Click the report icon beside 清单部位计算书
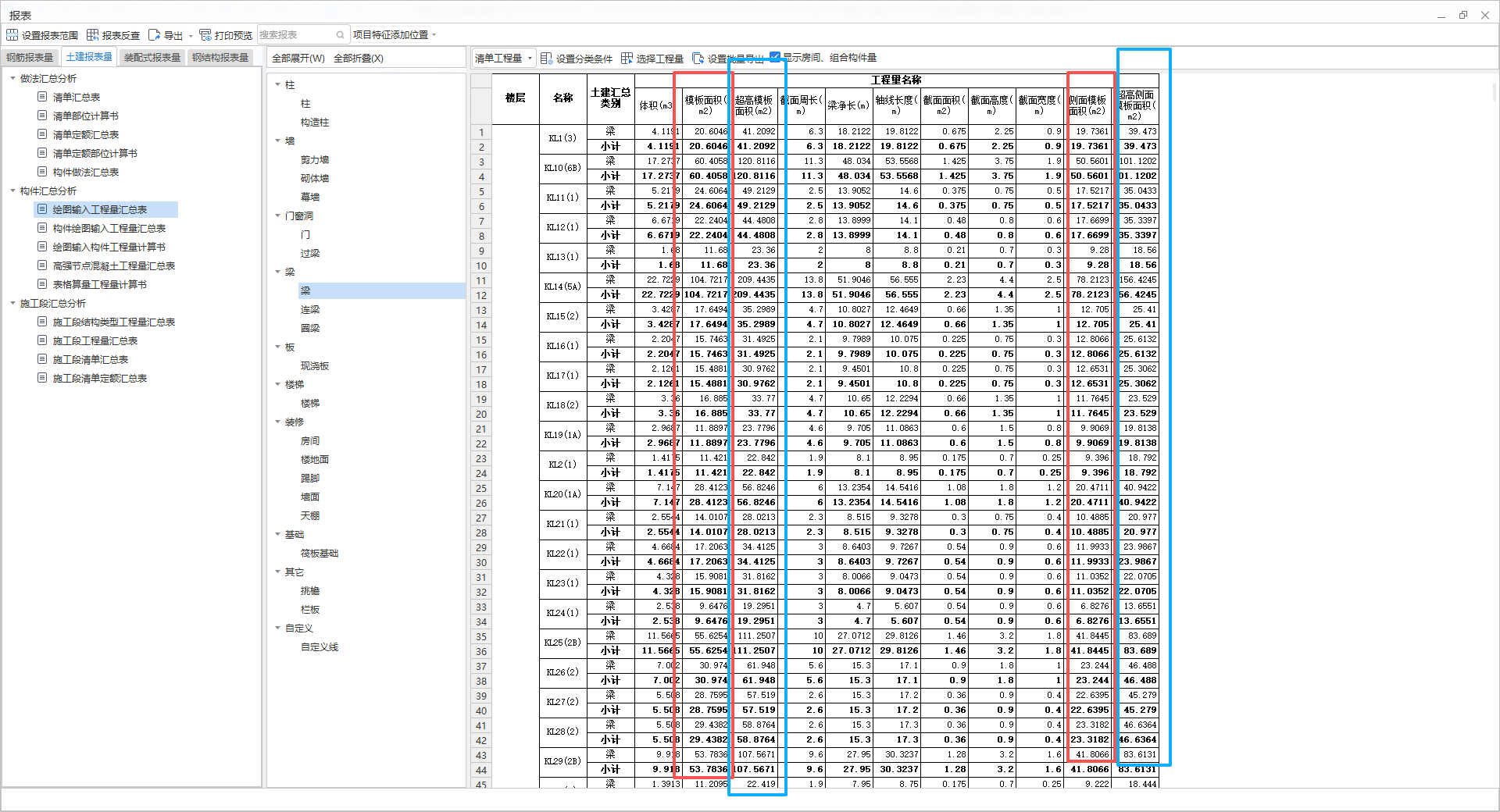The height and width of the screenshot is (812, 1500). click(42, 116)
